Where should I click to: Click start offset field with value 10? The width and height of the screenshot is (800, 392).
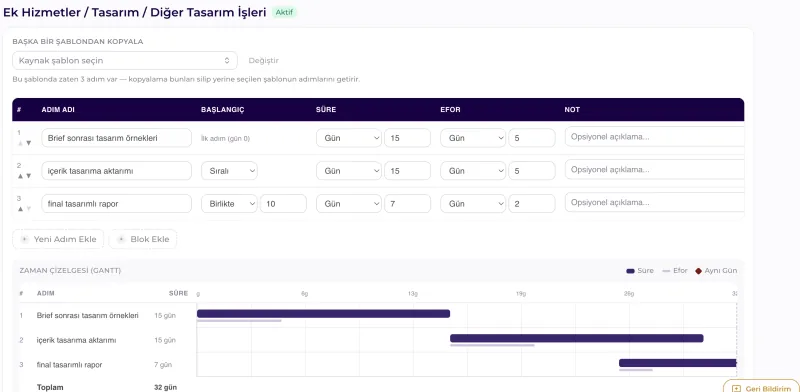(283, 204)
